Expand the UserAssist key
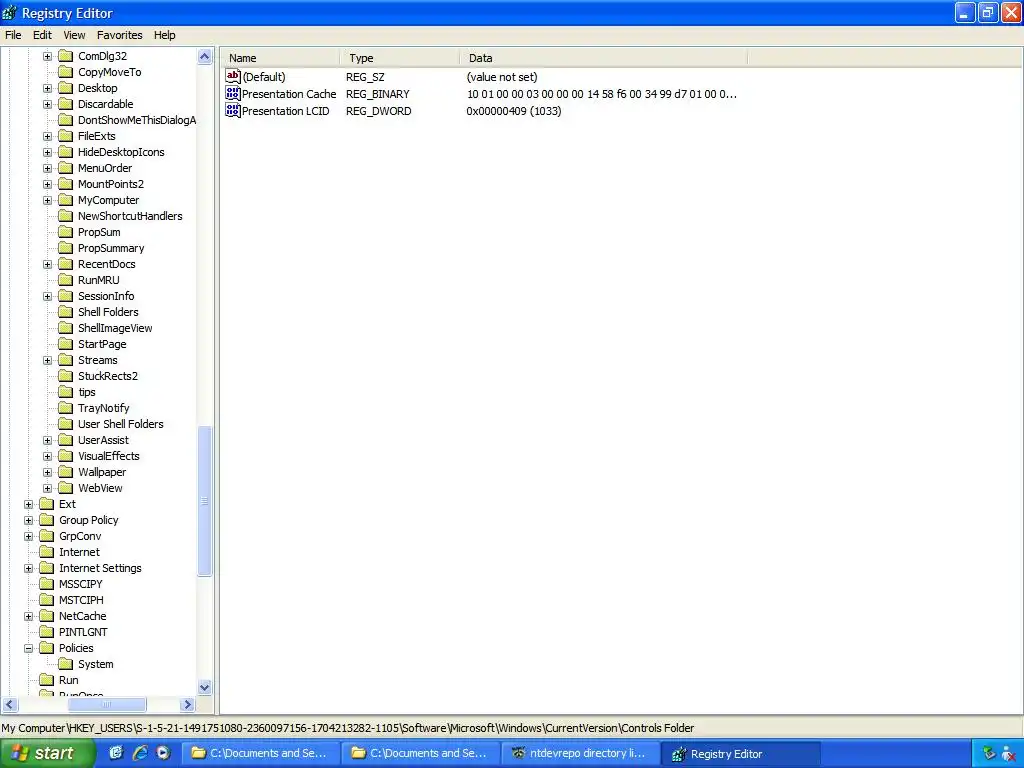Viewport: 1024px width, 768px height. click(x=48, y=440)
